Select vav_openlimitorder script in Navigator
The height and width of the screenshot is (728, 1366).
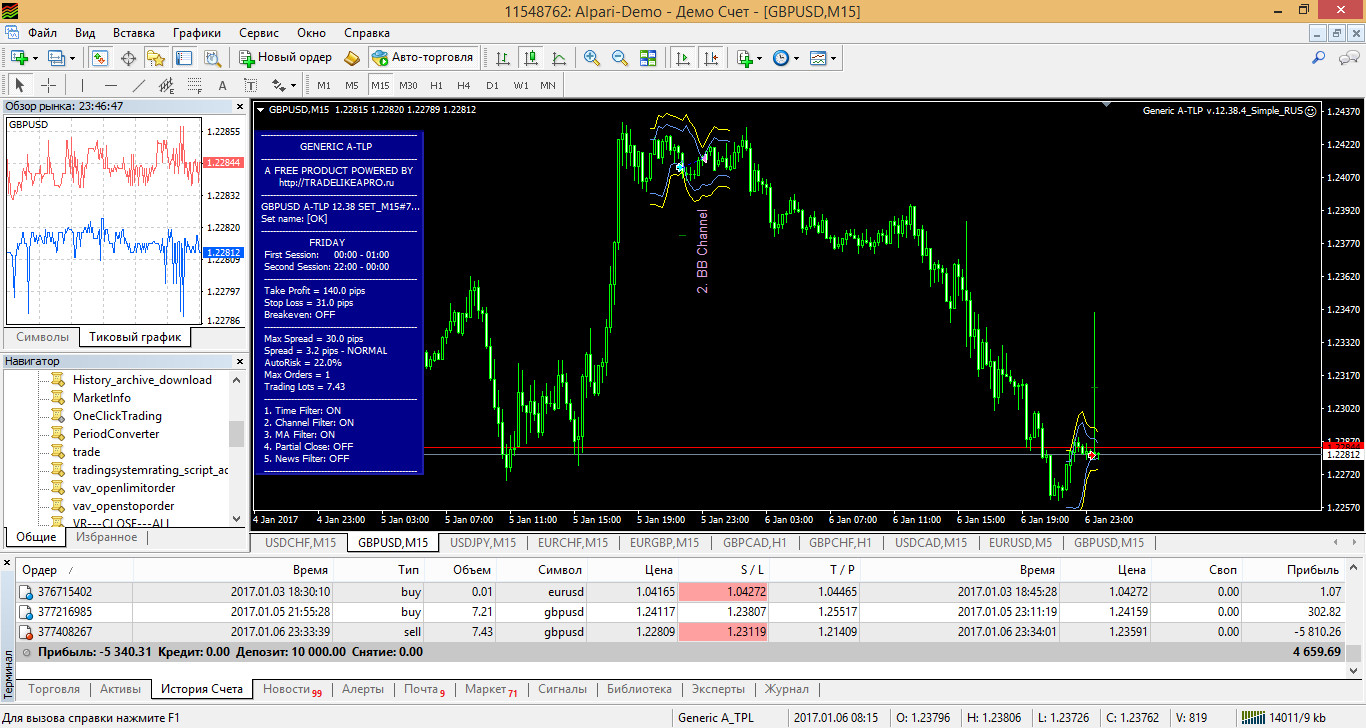tap(123, 488)
